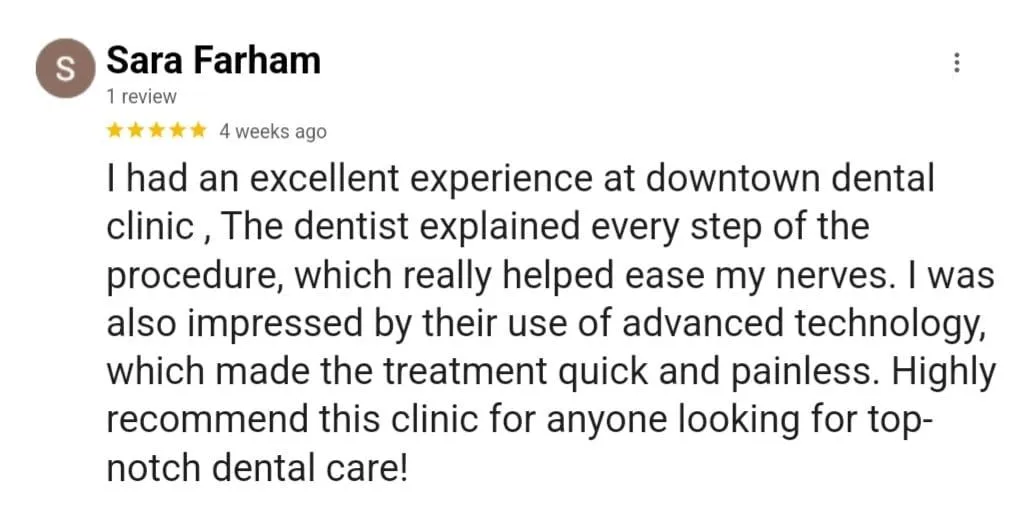
Task: Select the first gold rating star
Action: (x=115, y=131)
